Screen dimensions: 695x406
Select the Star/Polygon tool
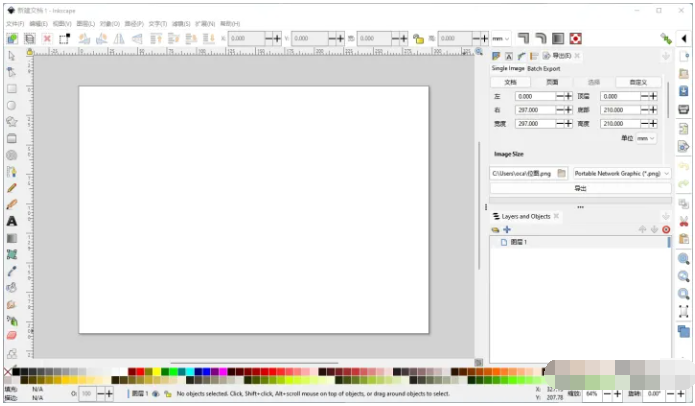coord(12,121)
